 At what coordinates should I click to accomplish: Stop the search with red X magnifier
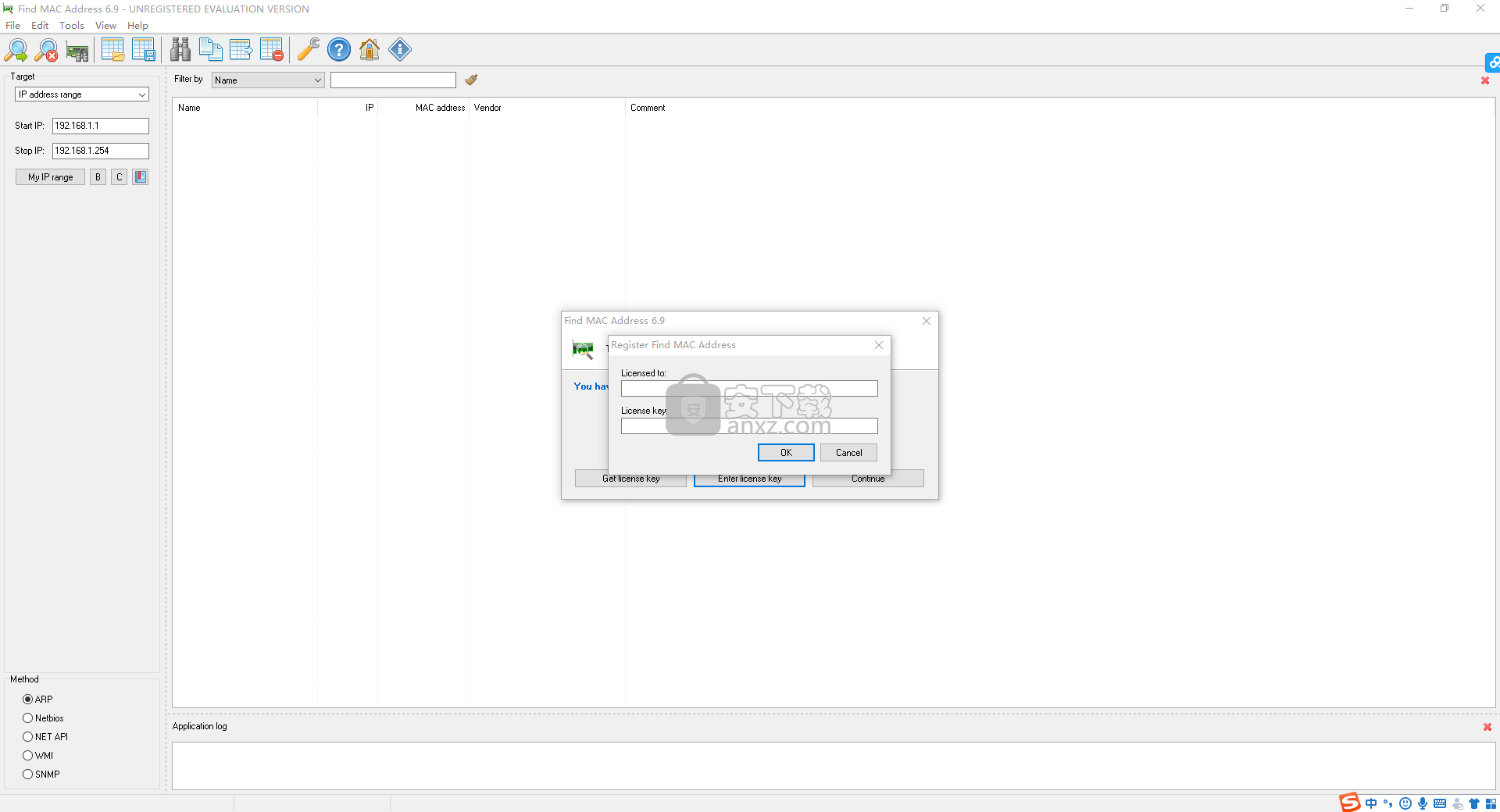click(x=47, y=50)
